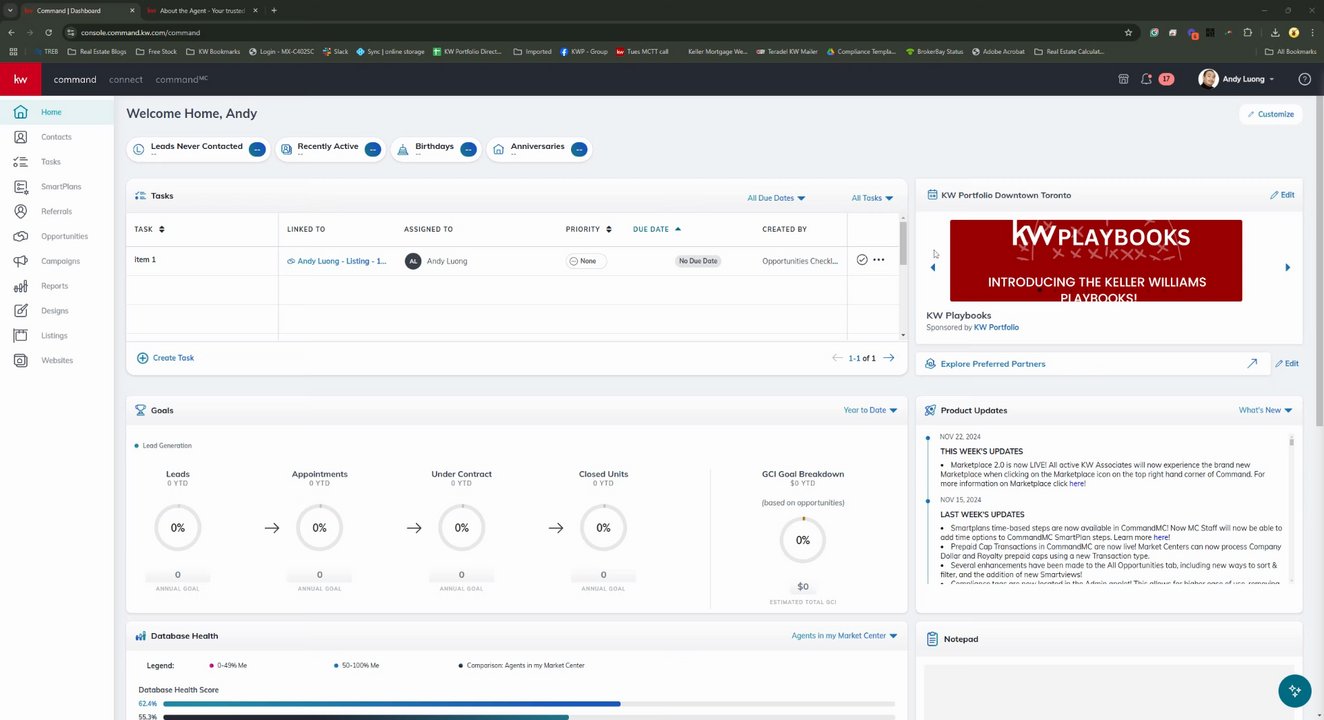Go to Tasks in the sidebar

point(51,162)
